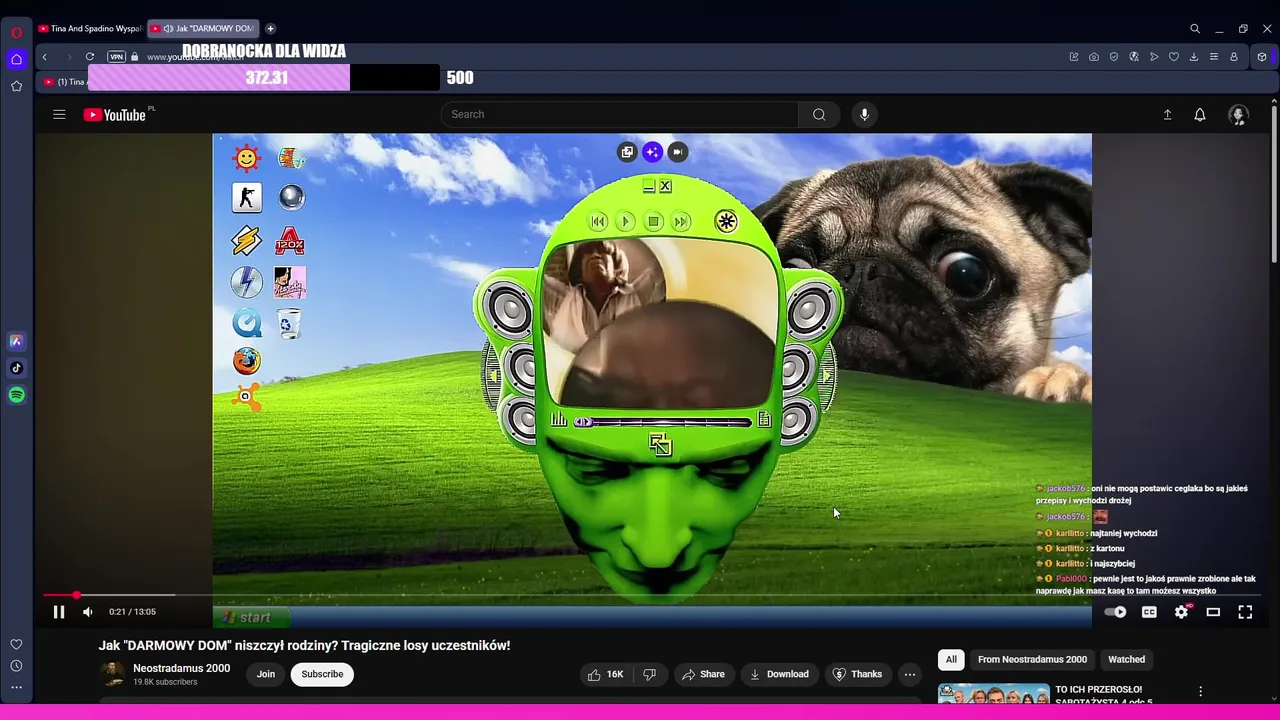Screen dimensions: 1280x720
Task: Enable Lucid Mode sparkle button on video
Action: (x=652, y=152)
